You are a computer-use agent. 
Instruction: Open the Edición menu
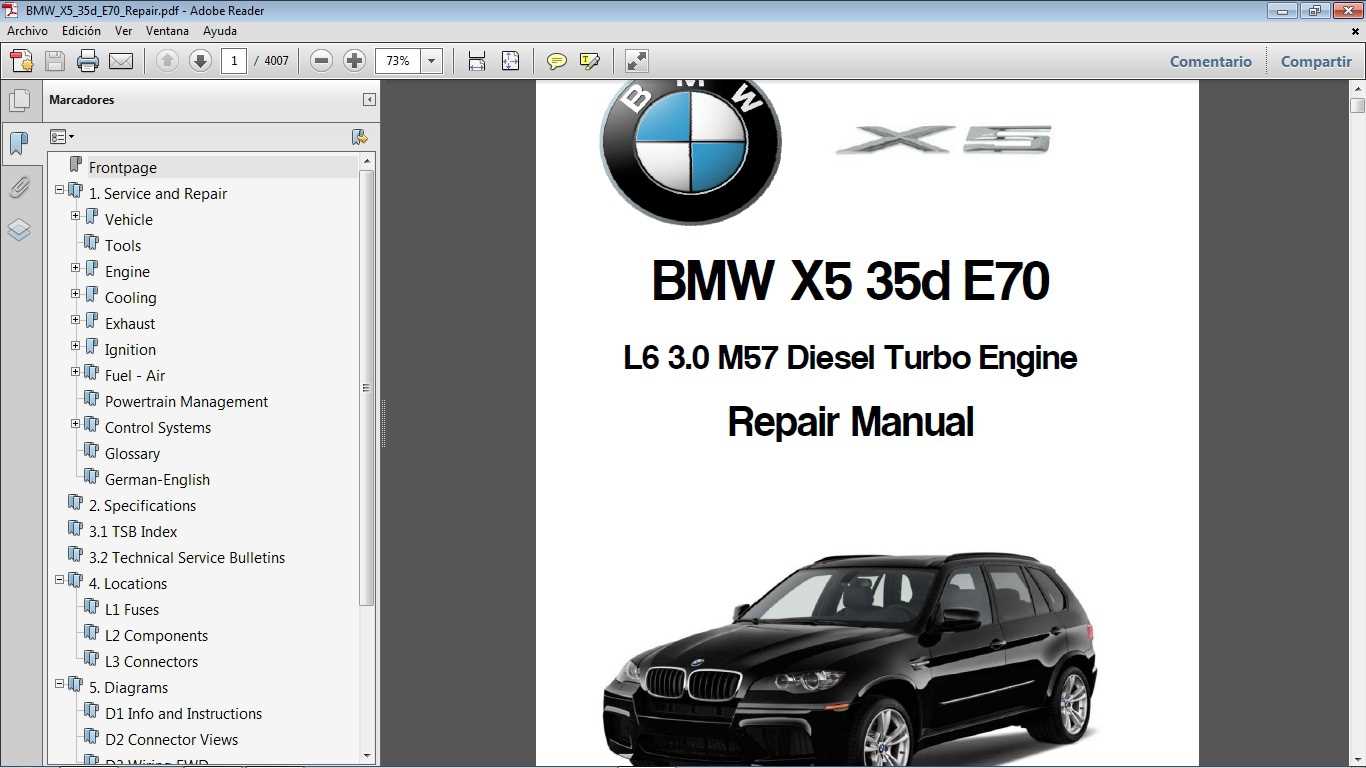81,31
